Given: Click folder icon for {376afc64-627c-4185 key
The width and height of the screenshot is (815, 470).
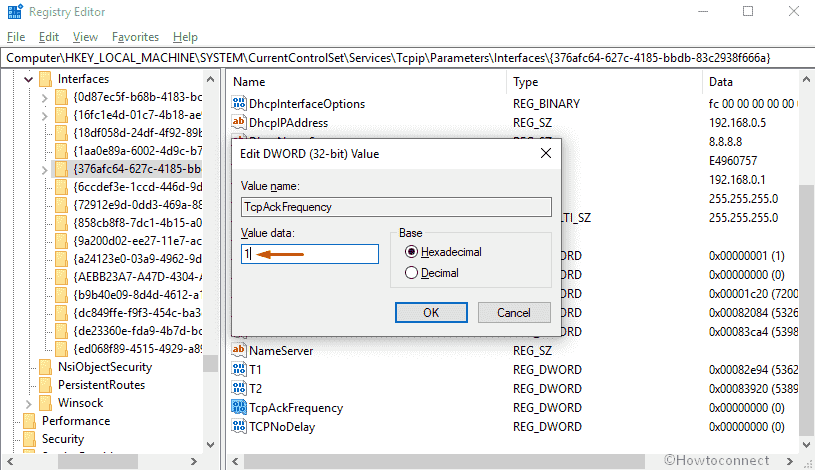Looking at the screenshot, I should (x=61, y=169).
